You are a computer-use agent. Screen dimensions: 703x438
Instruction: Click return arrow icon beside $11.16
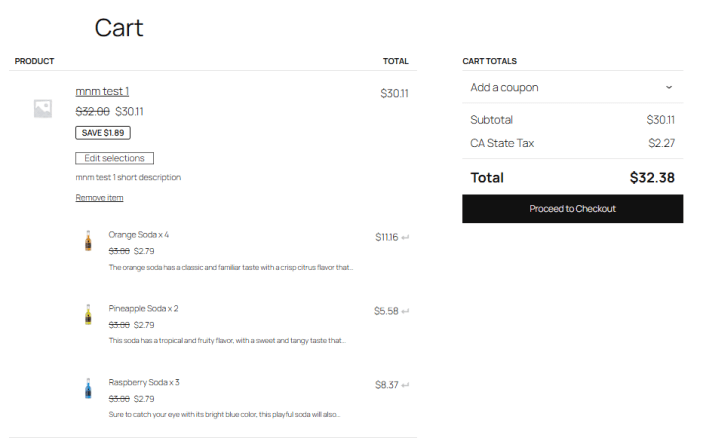[x=406, y=238]
